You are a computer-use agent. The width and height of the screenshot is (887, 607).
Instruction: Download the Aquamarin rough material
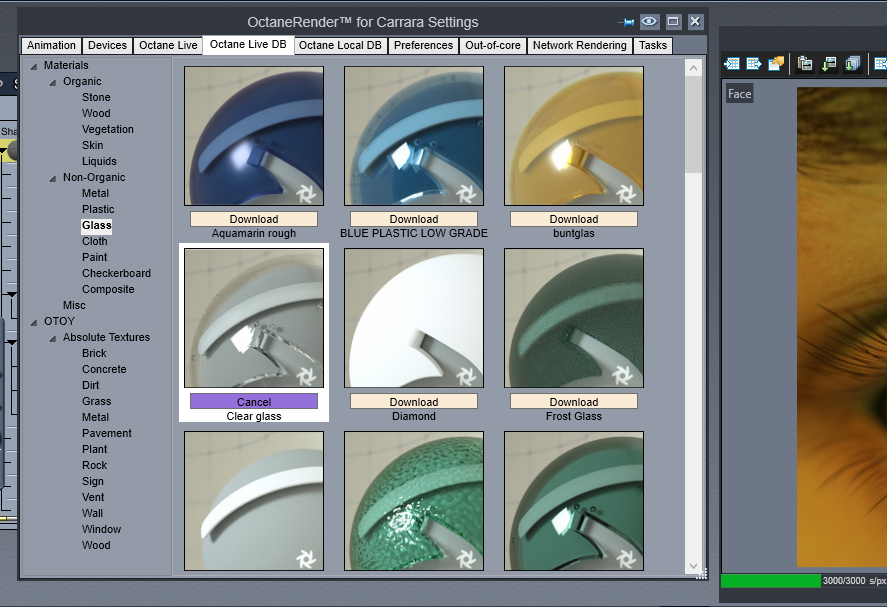click(x=254, y=219)
